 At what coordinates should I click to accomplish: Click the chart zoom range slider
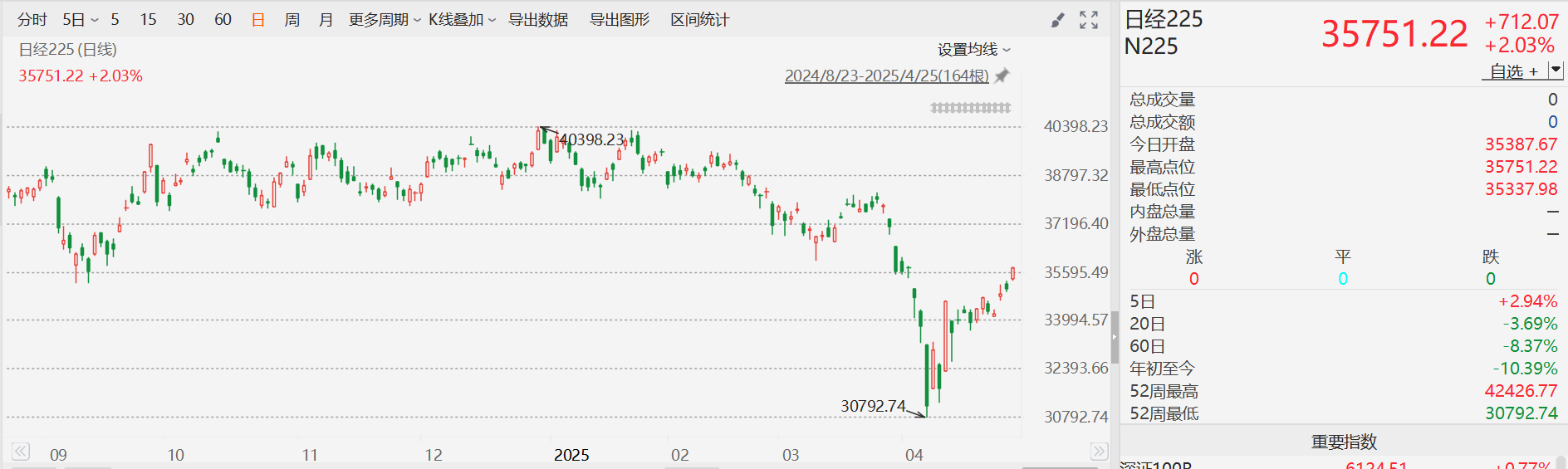(x=971, y=108)
